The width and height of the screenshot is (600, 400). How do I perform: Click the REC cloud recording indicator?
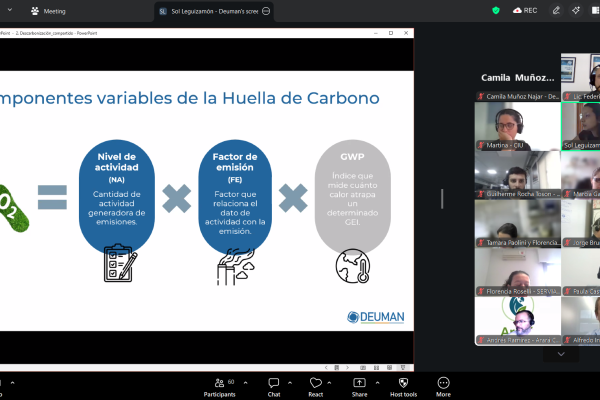click(x=524, y=10)
